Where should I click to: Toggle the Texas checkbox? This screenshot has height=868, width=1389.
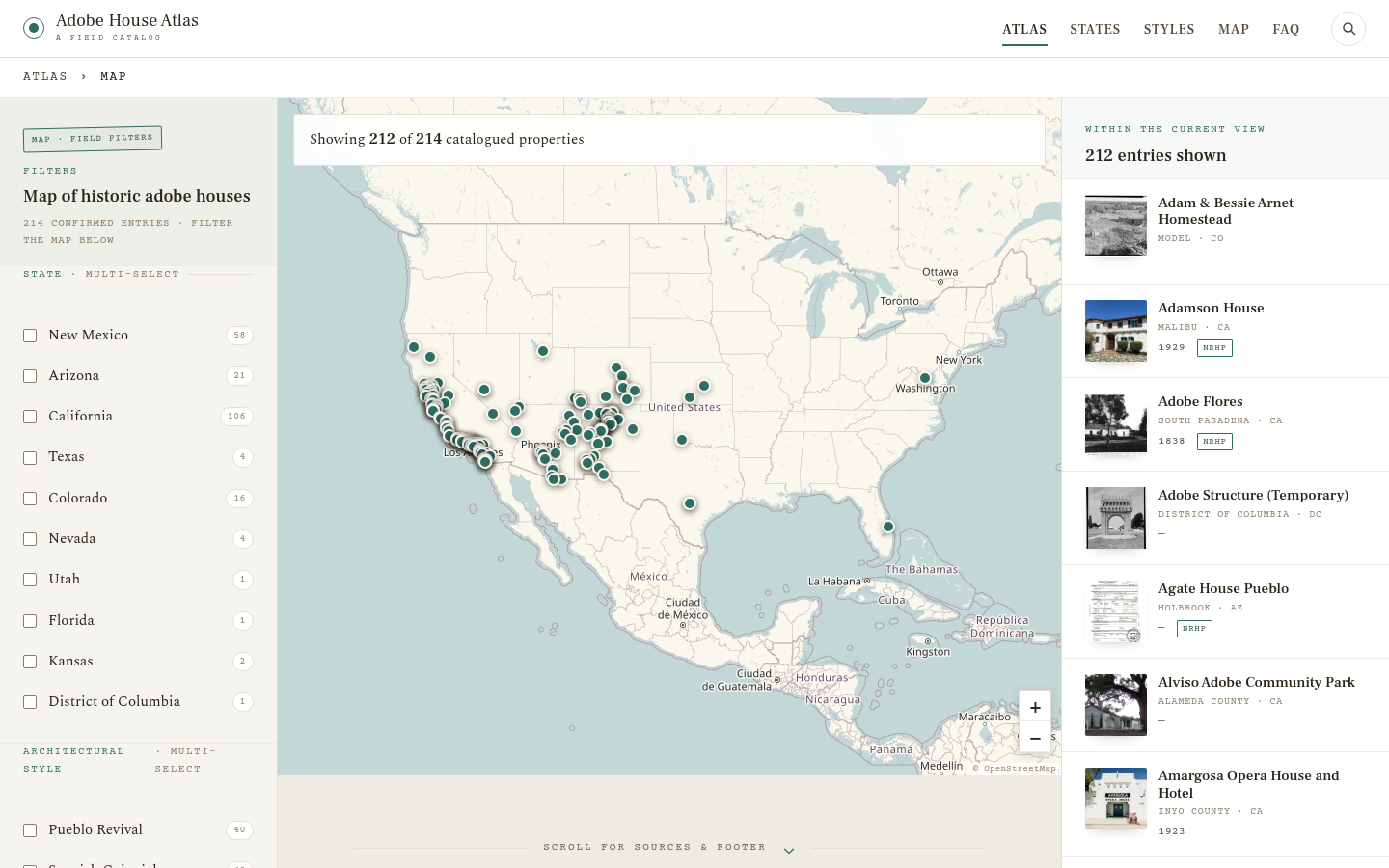click(x=30, y=457)
